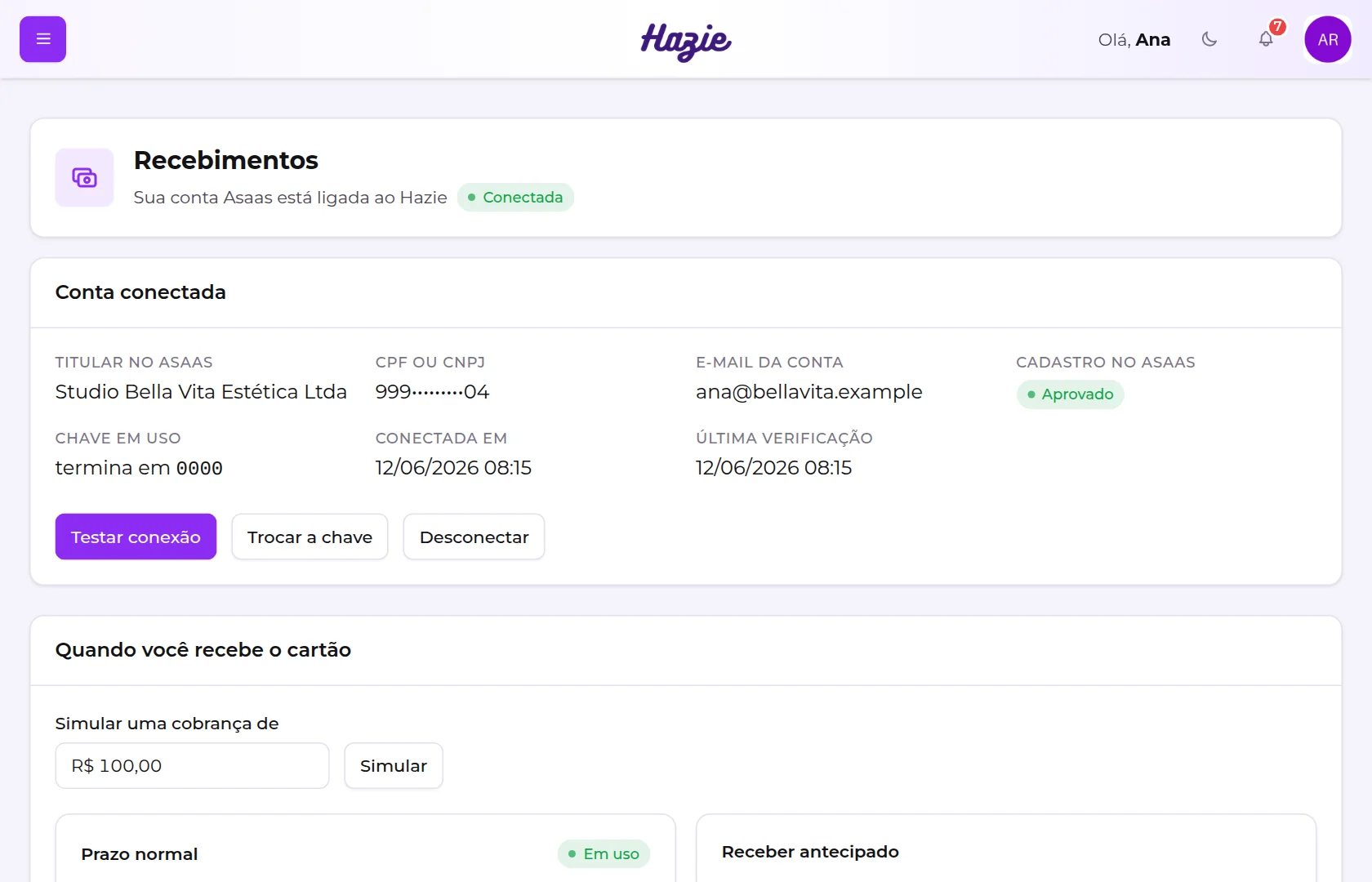The height and width of the screenshot is (882, 1372).
Task: Click the 'Conta conectada' heading
Action: point(140,292)
